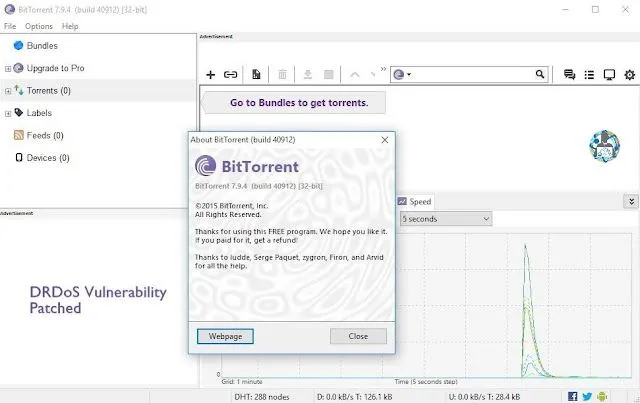Click the Close button in About dialog

pyautogui.click(x=358, y=336)
